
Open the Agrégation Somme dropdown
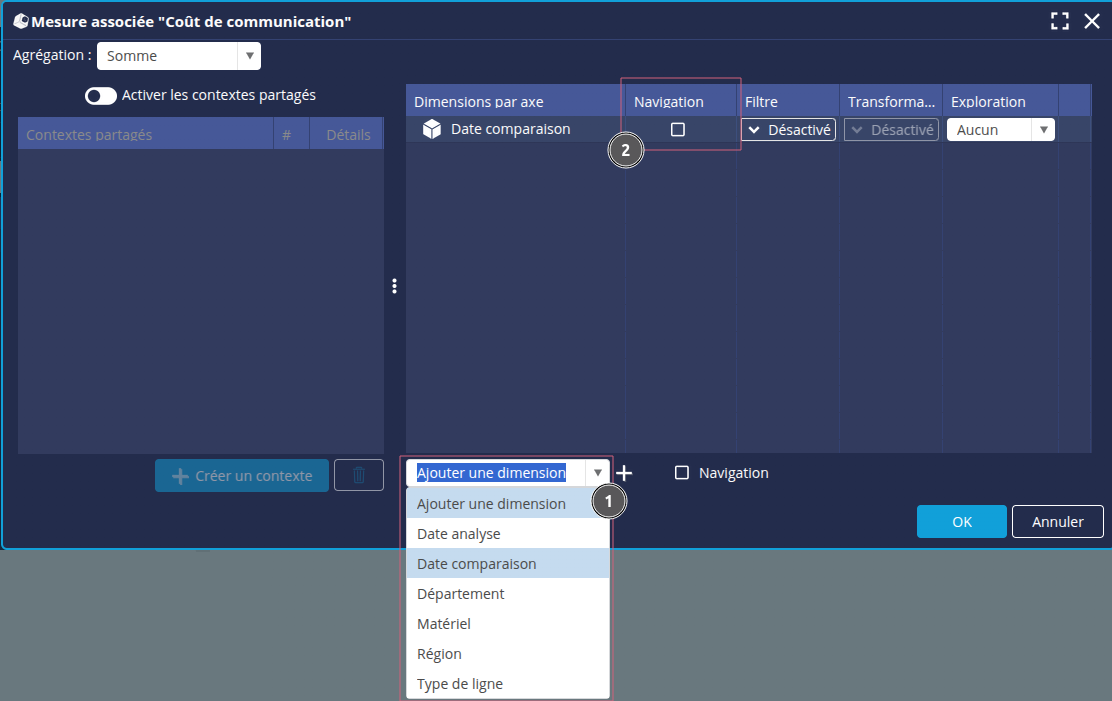point(178,56)
